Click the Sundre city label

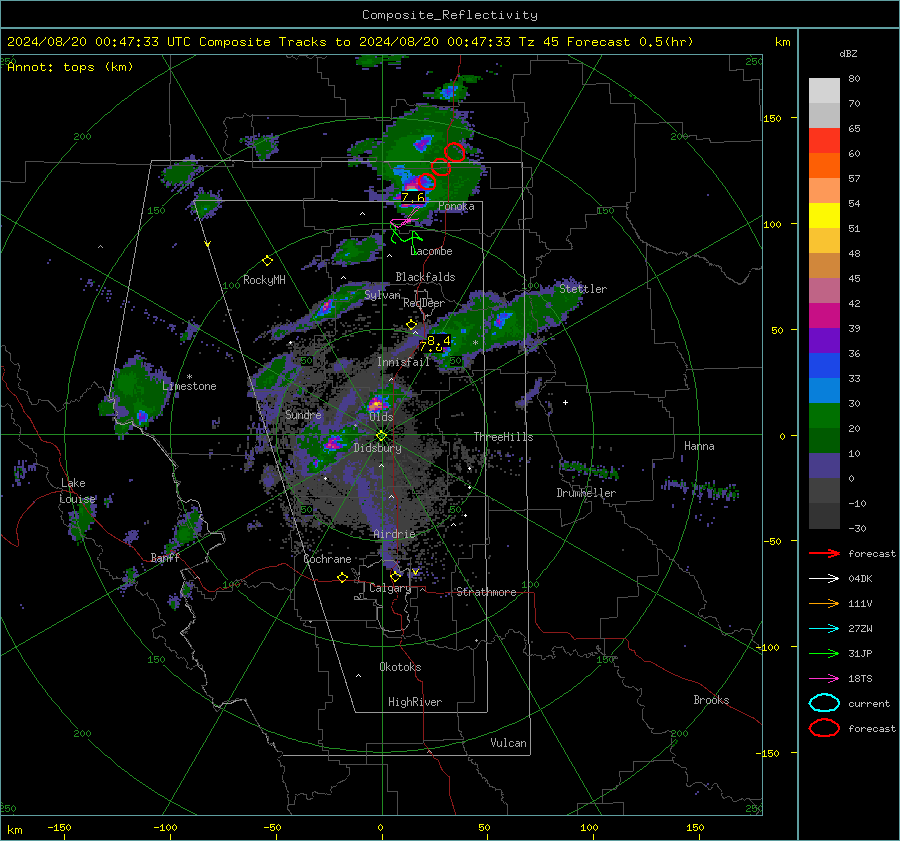(303, 415)
